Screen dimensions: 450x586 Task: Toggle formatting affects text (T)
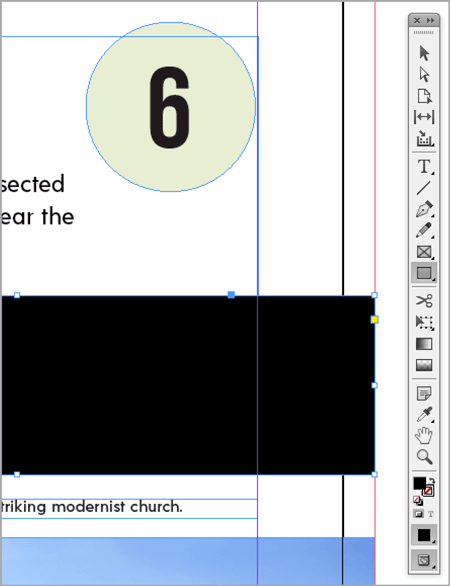click(430, 515)
